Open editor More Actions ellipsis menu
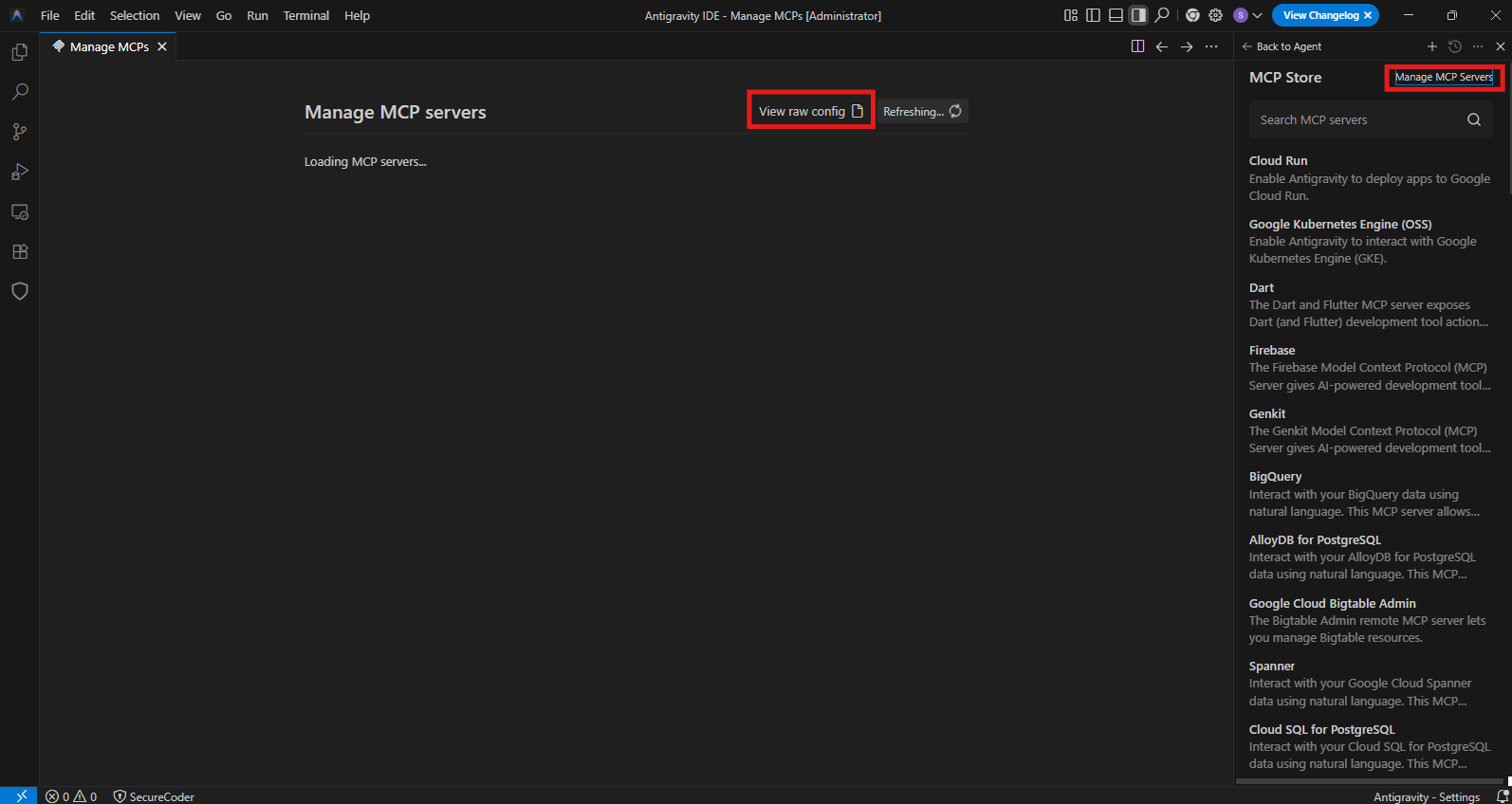 [x=1211, y=46]
